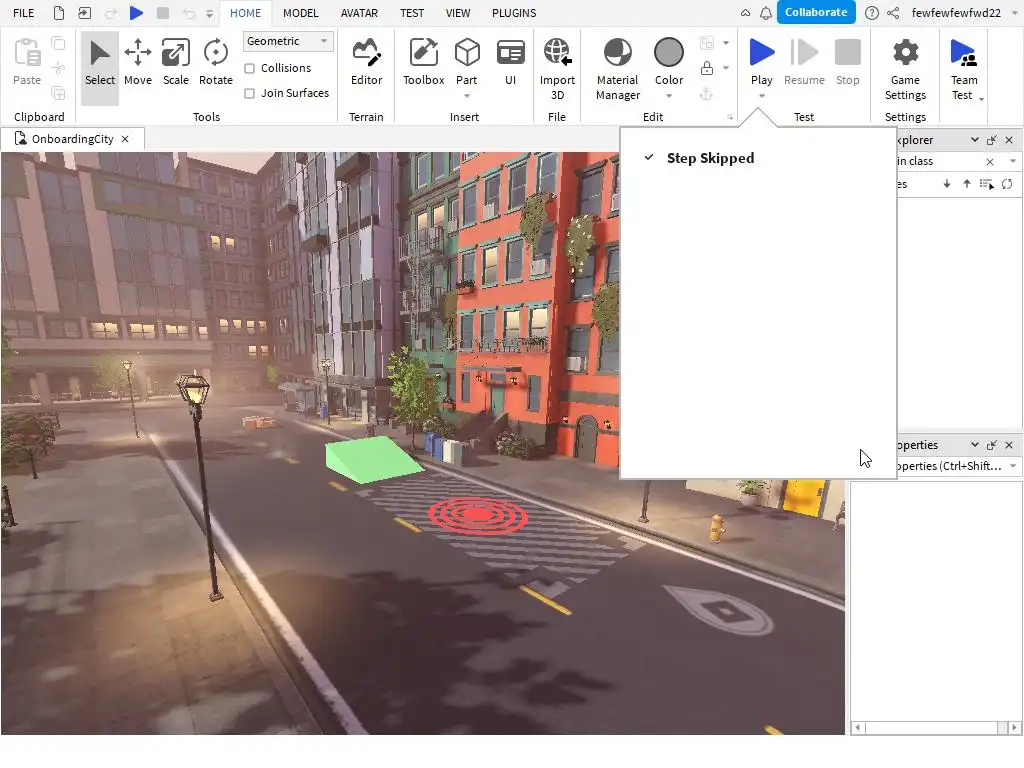Close the OnboardingCity tab
This screenshot has height=768, width=1024.
tap(125, 139)
